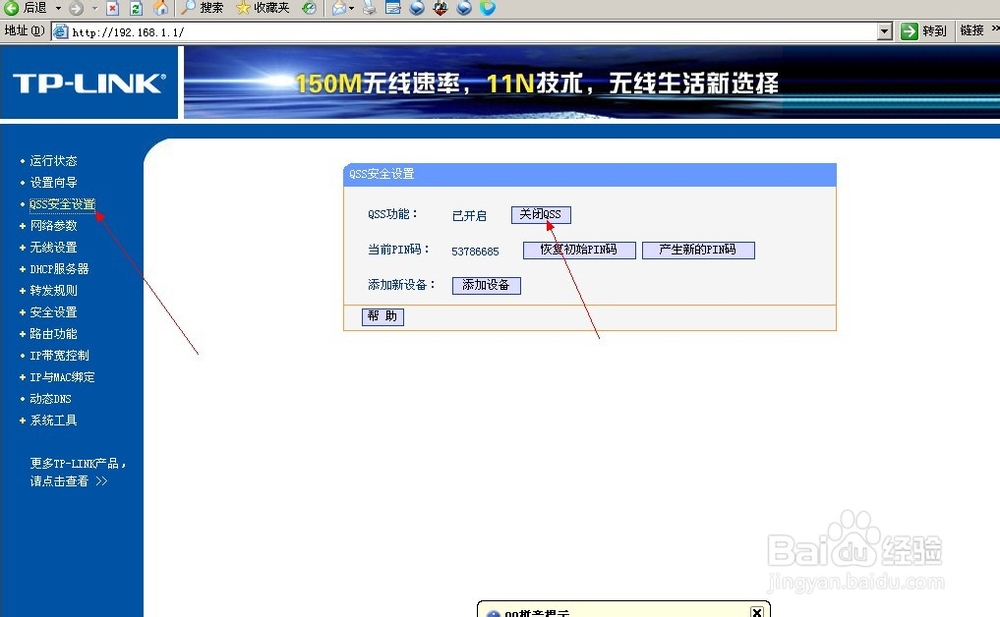The height and width of the screenshot is (617, 1000).
Task: Click the Edit page icon
Action: [x=393, y=8]
